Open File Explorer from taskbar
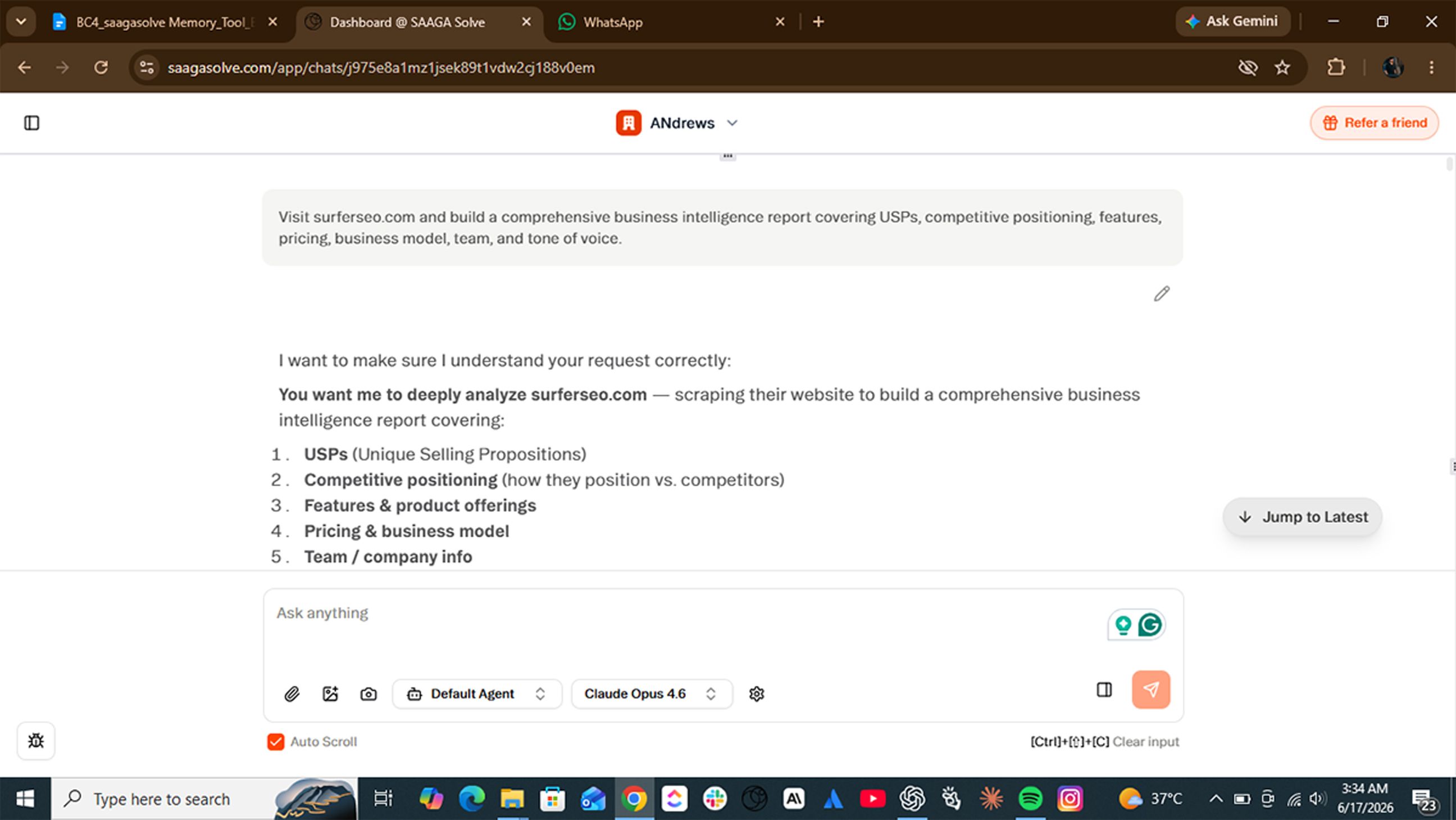This screenshot has height=820, width=1456. [x=512, y=799]
